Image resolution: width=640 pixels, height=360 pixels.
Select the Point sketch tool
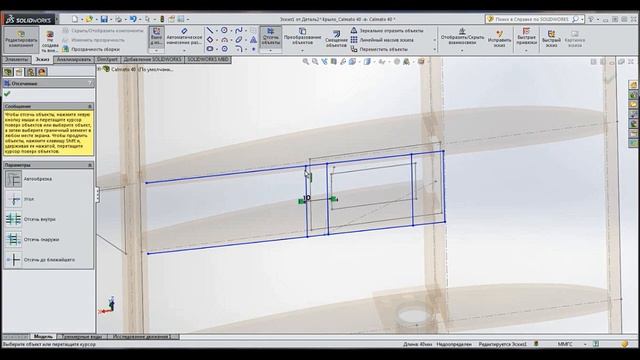[x=253, y=49]
